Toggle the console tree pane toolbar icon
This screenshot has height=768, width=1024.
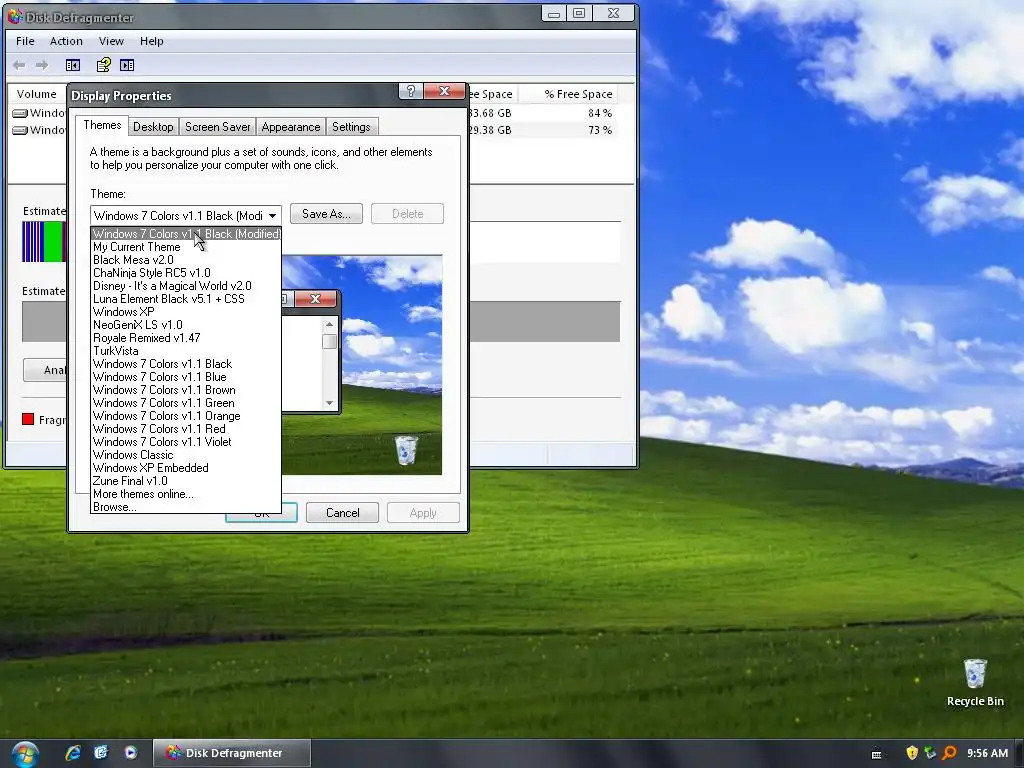click(x=72, y=65)
